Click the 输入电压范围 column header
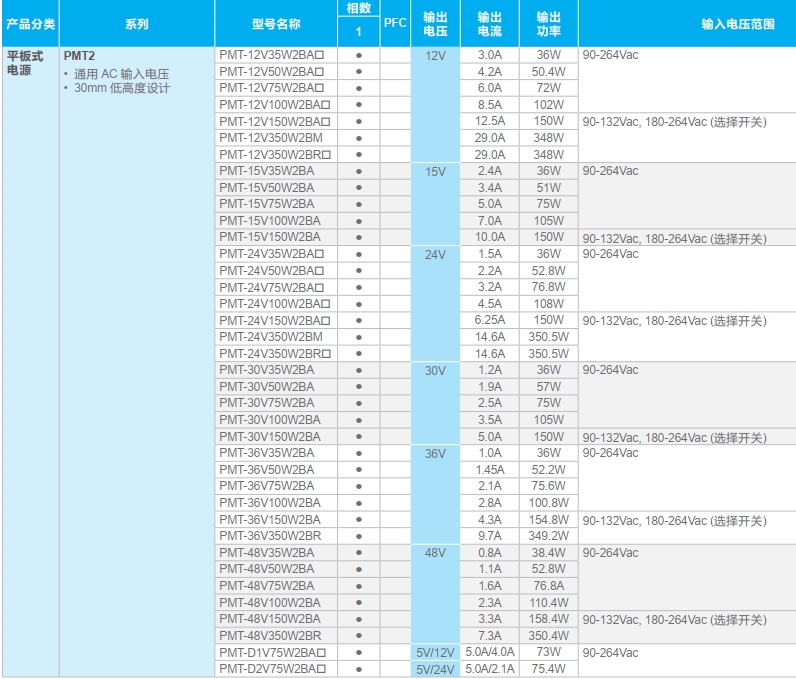The image size is (796, 679). (x=737, y=24)
